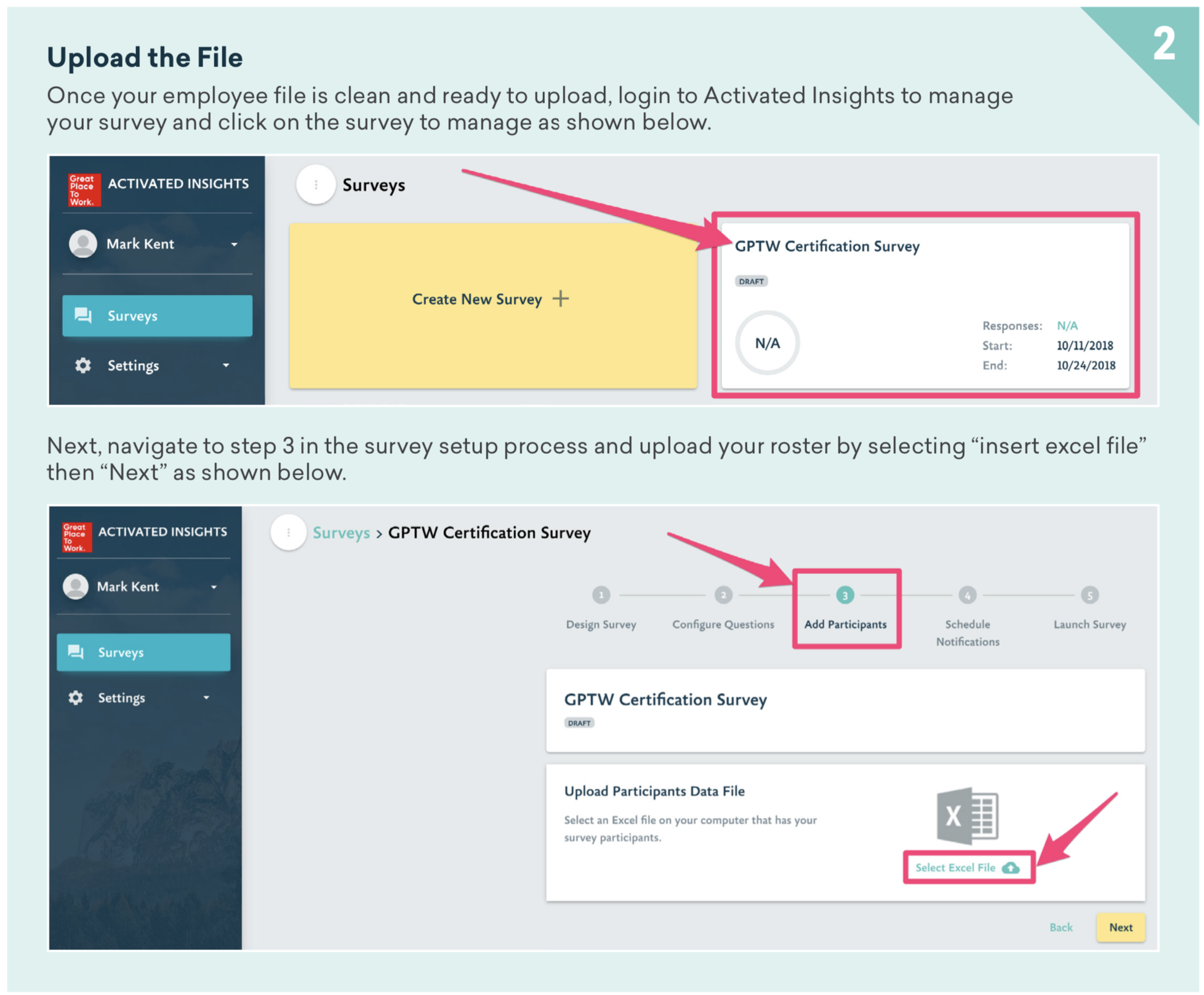This screenshot has width=1204, height=995.
Task: Go to step 1 Design Survey
Action: click(601, 595)
